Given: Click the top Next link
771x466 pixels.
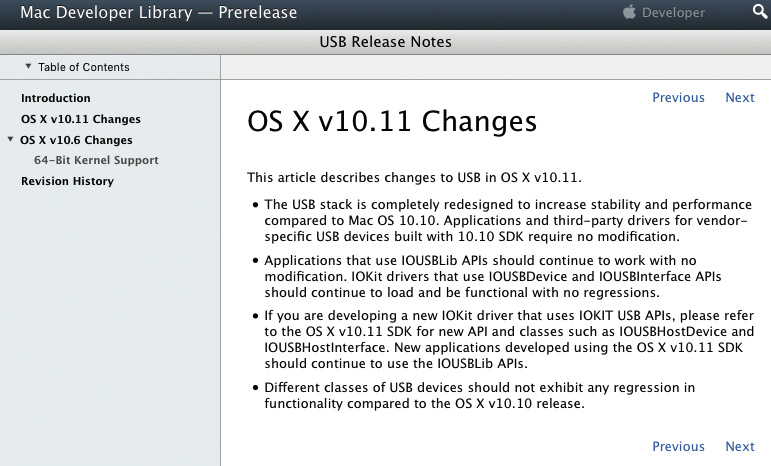Looking at the screenshot, I should pos(740,98).
